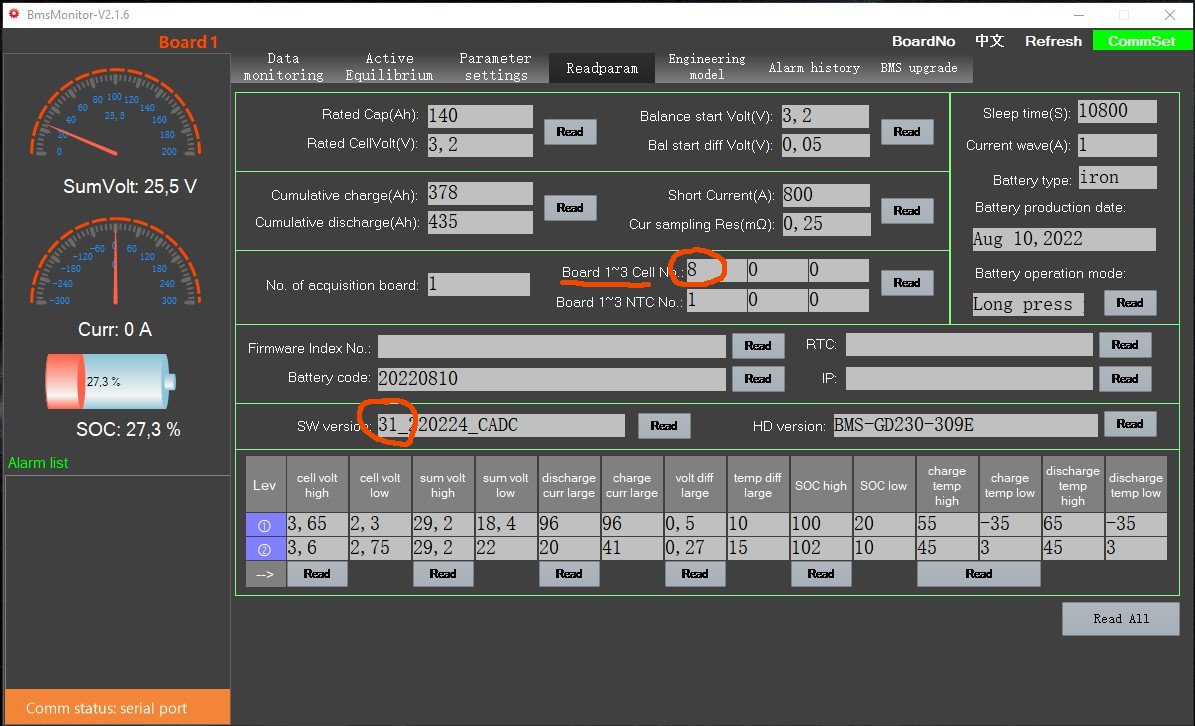Screen dimensions: 1195x726
Task: Open the Parameter settings tab
Action: [495, 67]
